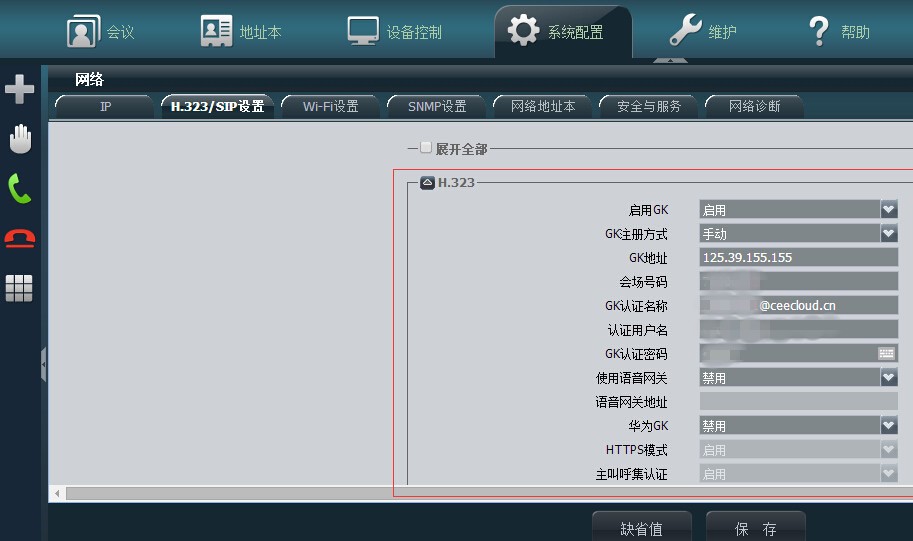Open the 启用GK dropdown
913x541 pixels.
pos(888,209)
